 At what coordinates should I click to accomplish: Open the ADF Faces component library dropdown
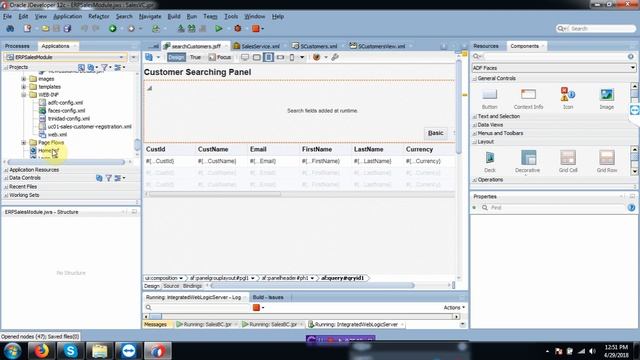point(632,68)
